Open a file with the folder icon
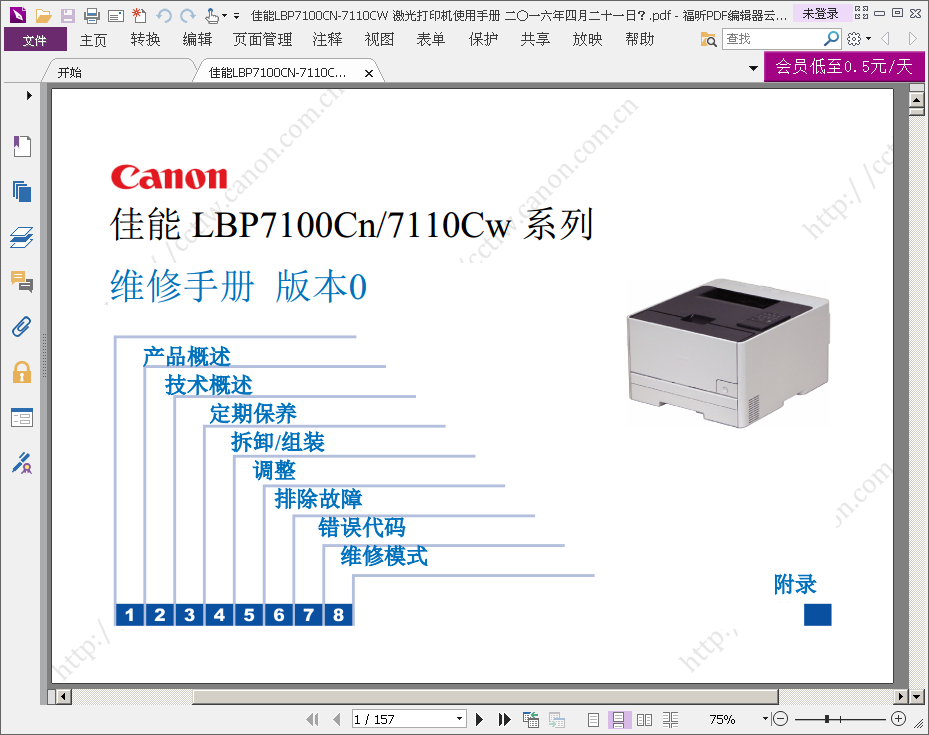This screenshot has width=929, height=735. [43, 15]
